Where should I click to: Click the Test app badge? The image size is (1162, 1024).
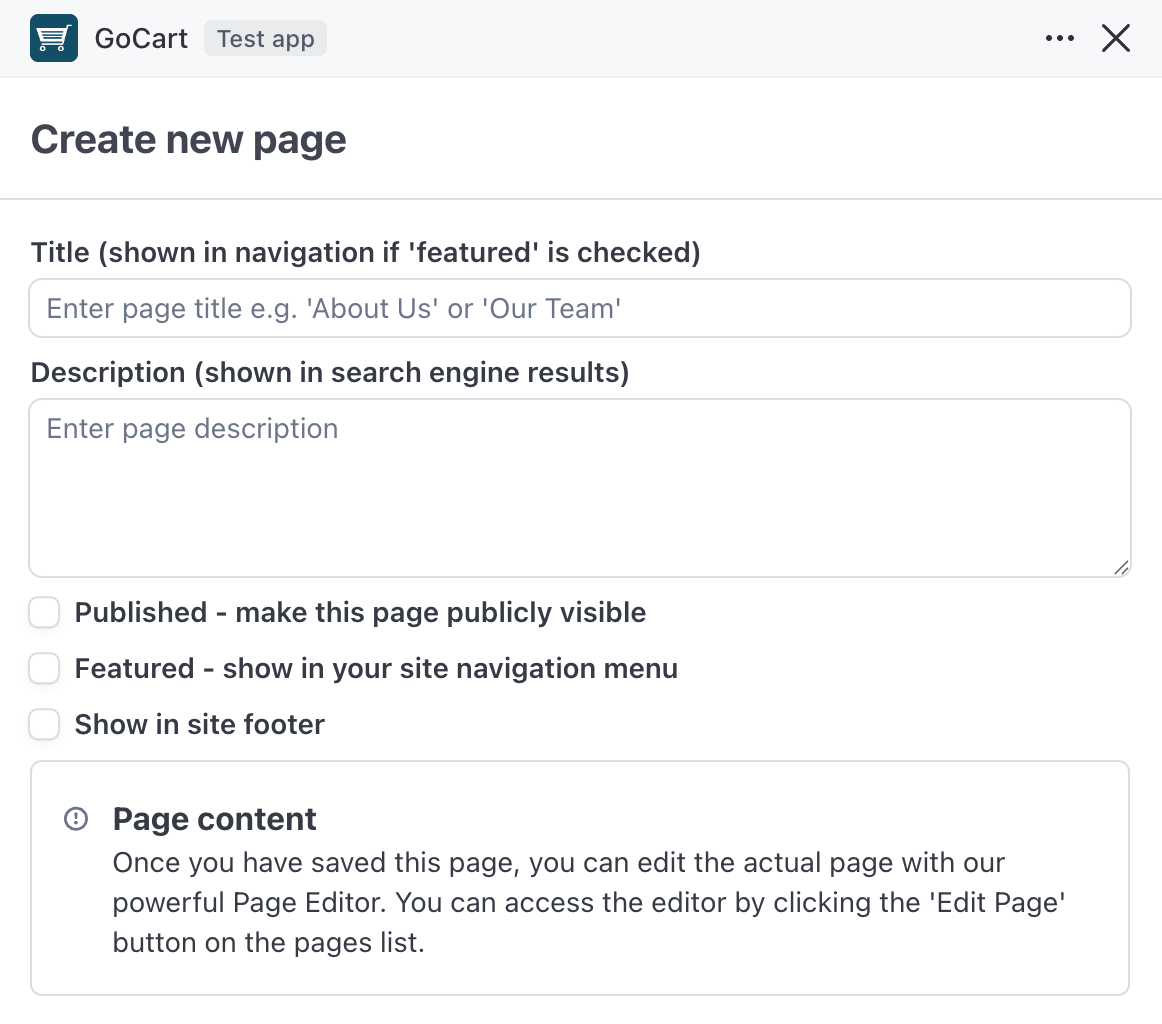[265, 38]
